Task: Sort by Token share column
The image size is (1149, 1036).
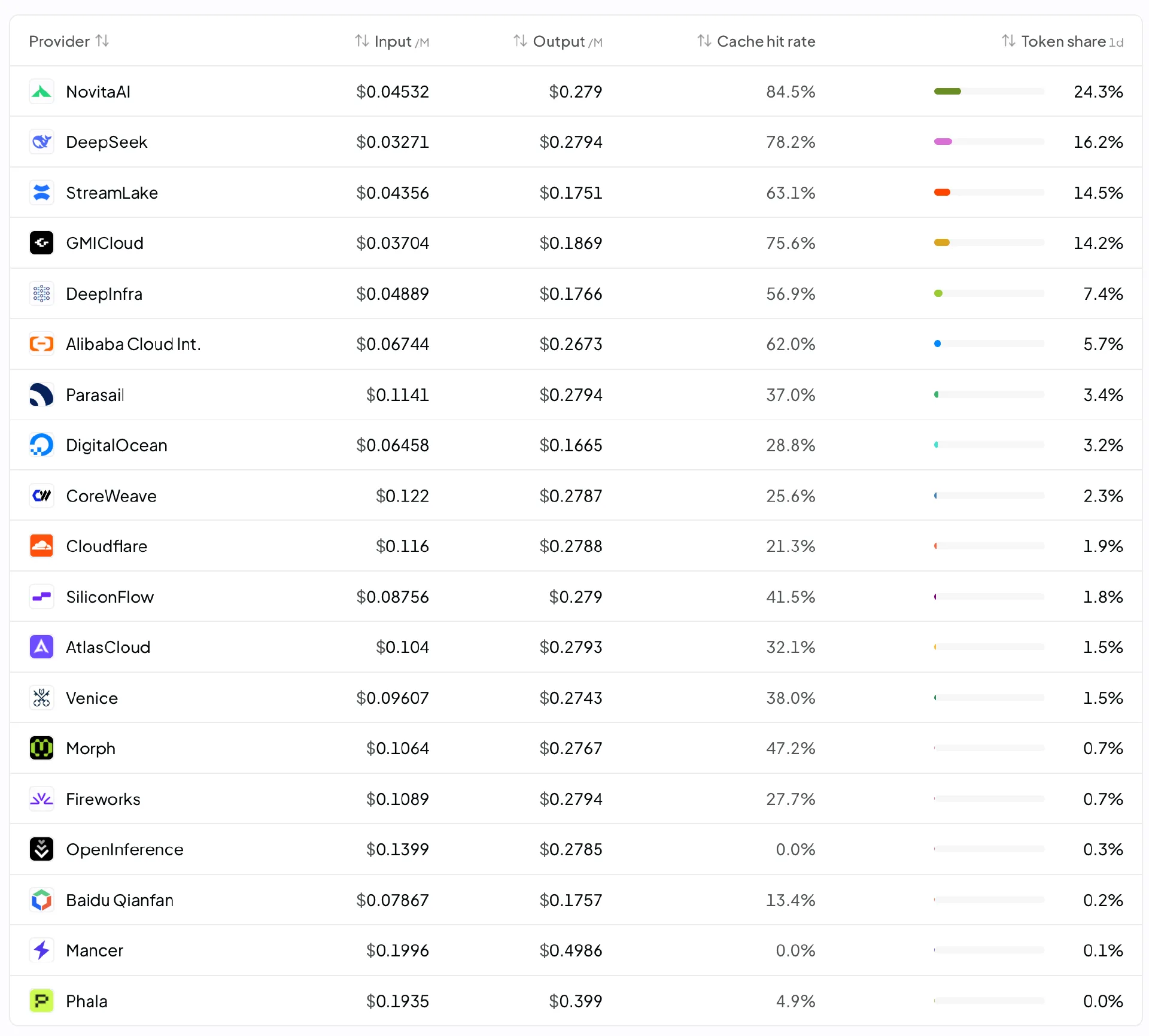Action: click(x=1062, y=41)
